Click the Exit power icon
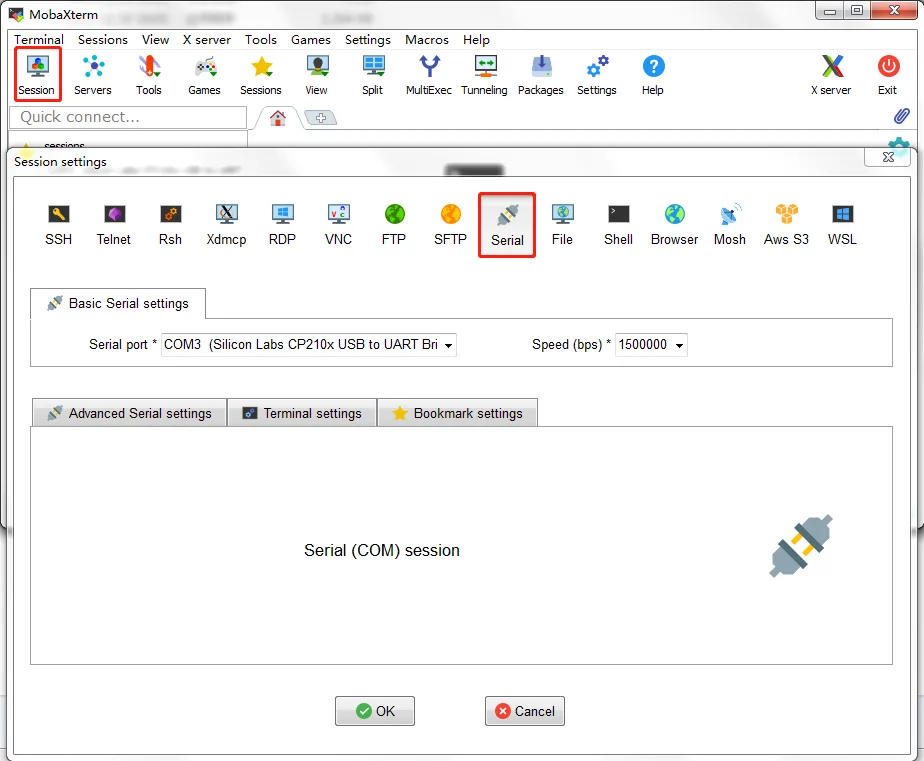Viewport: 924px width, 761px height. [x=888, y=75]
